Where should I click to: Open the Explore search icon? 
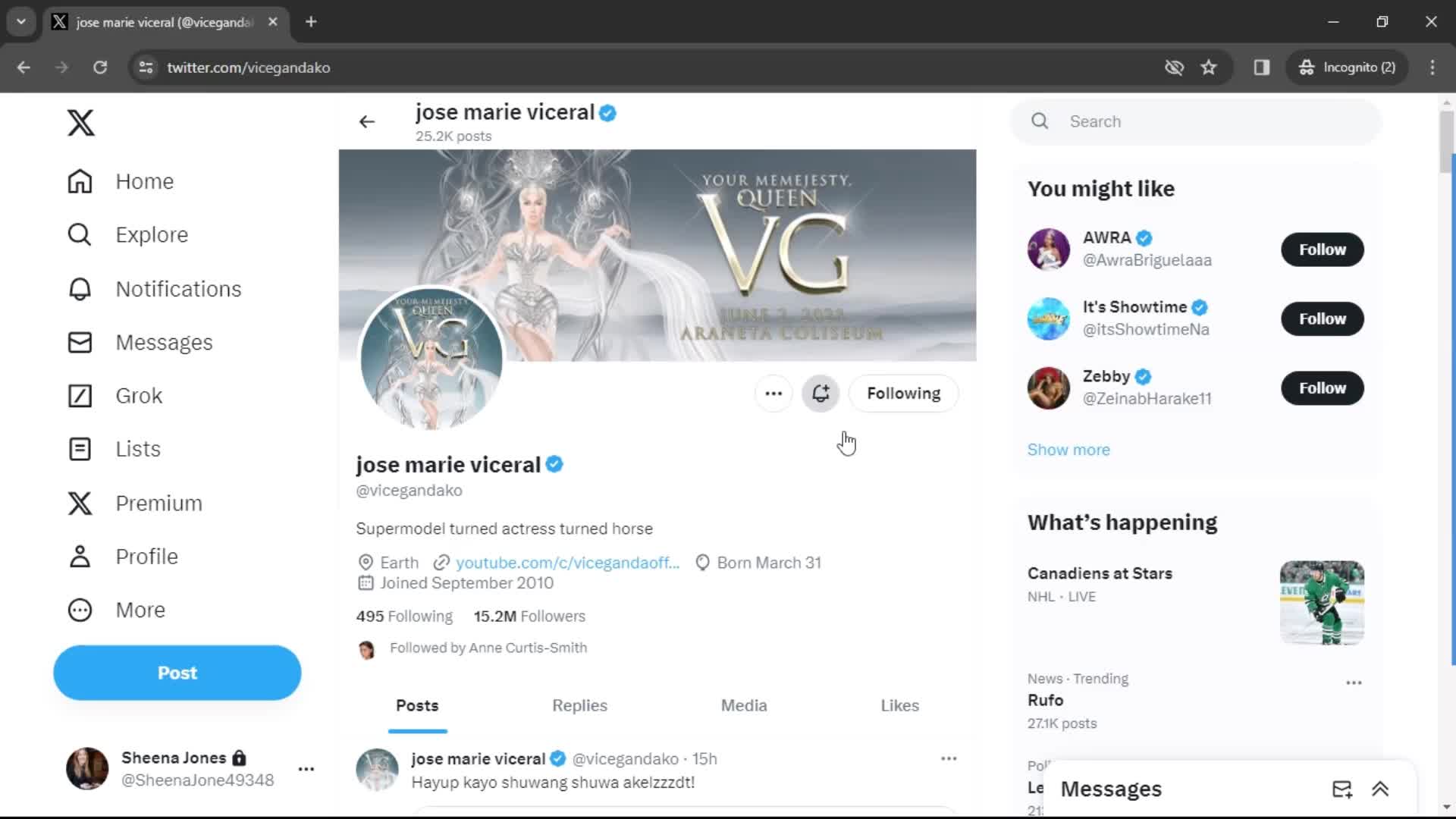[x=80, y=234]
